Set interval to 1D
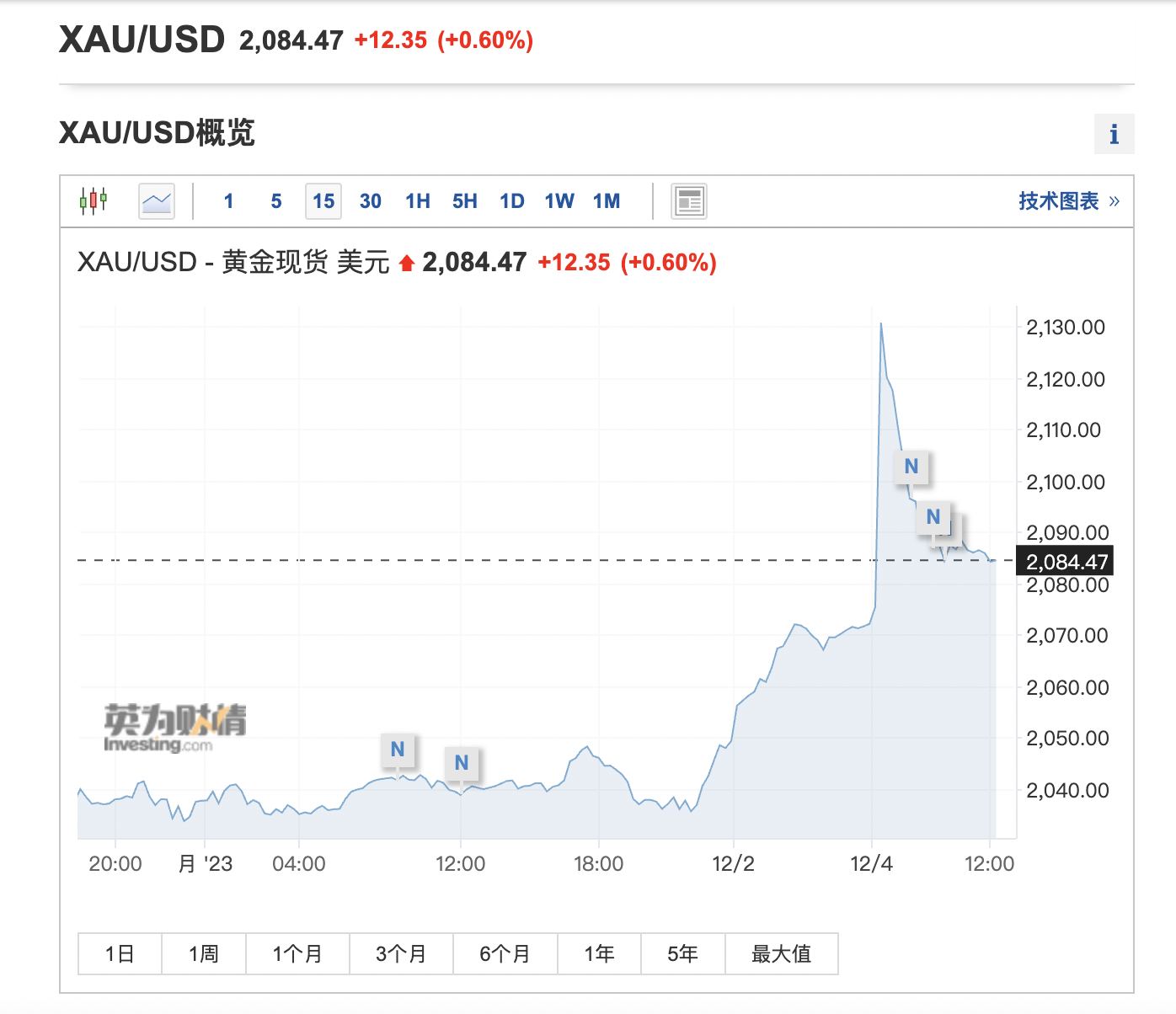This screenshot has width=1176, height=1014. [511, 201]
